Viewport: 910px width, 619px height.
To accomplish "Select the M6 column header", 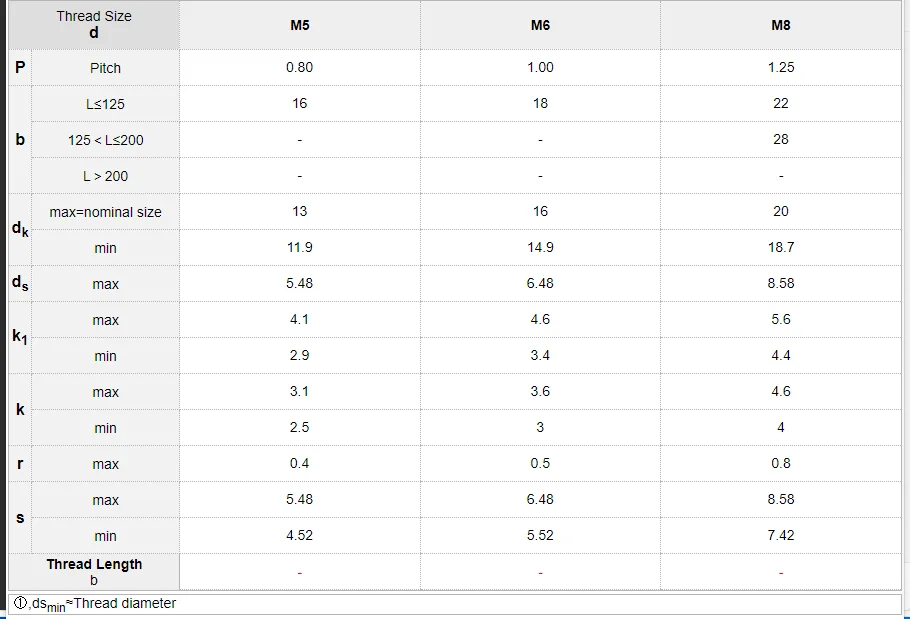I will [x=540, y=25].
